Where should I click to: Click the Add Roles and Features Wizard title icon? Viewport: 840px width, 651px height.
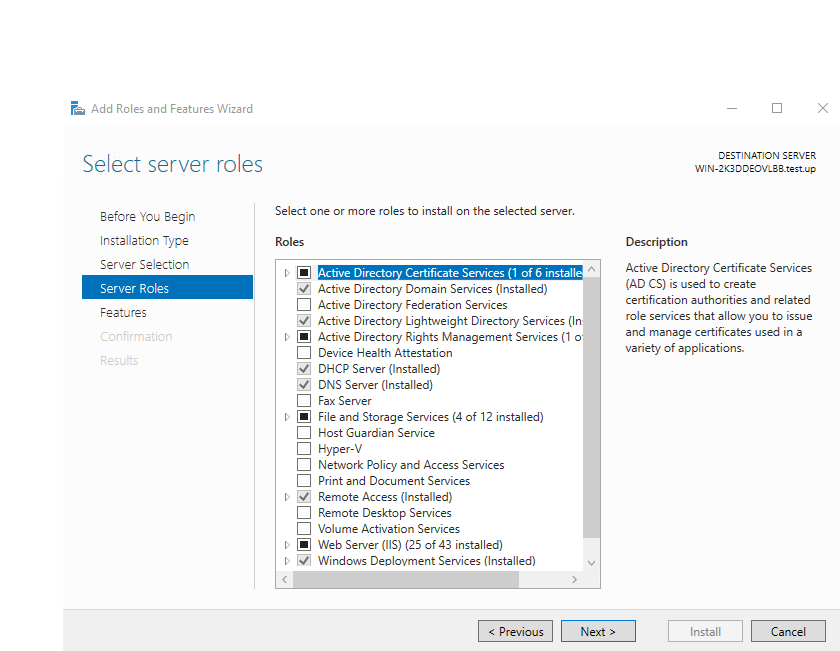tap(78, 108)
